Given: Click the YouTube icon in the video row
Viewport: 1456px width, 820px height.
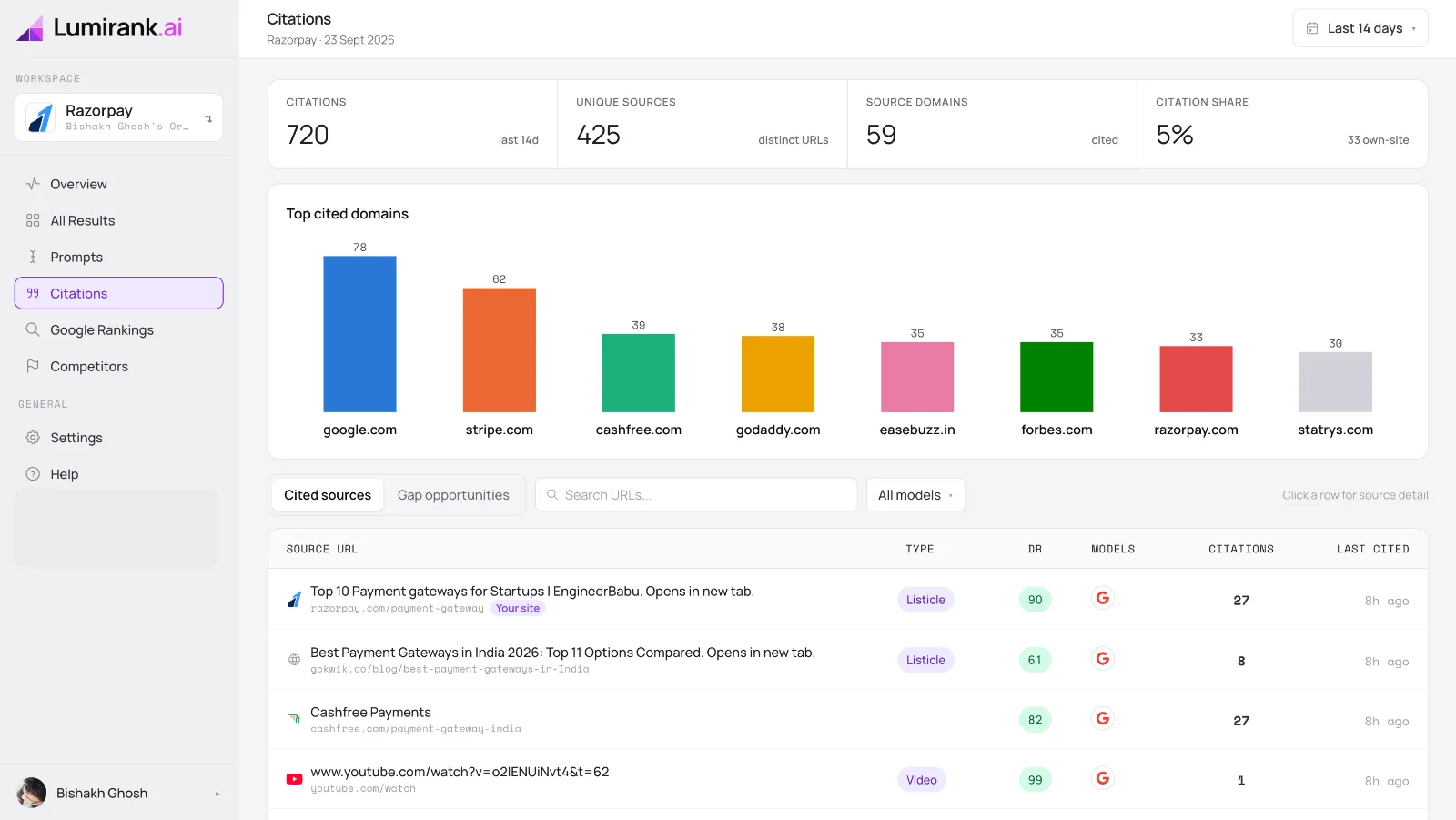Looking at the screenshot, I should 294,779.
